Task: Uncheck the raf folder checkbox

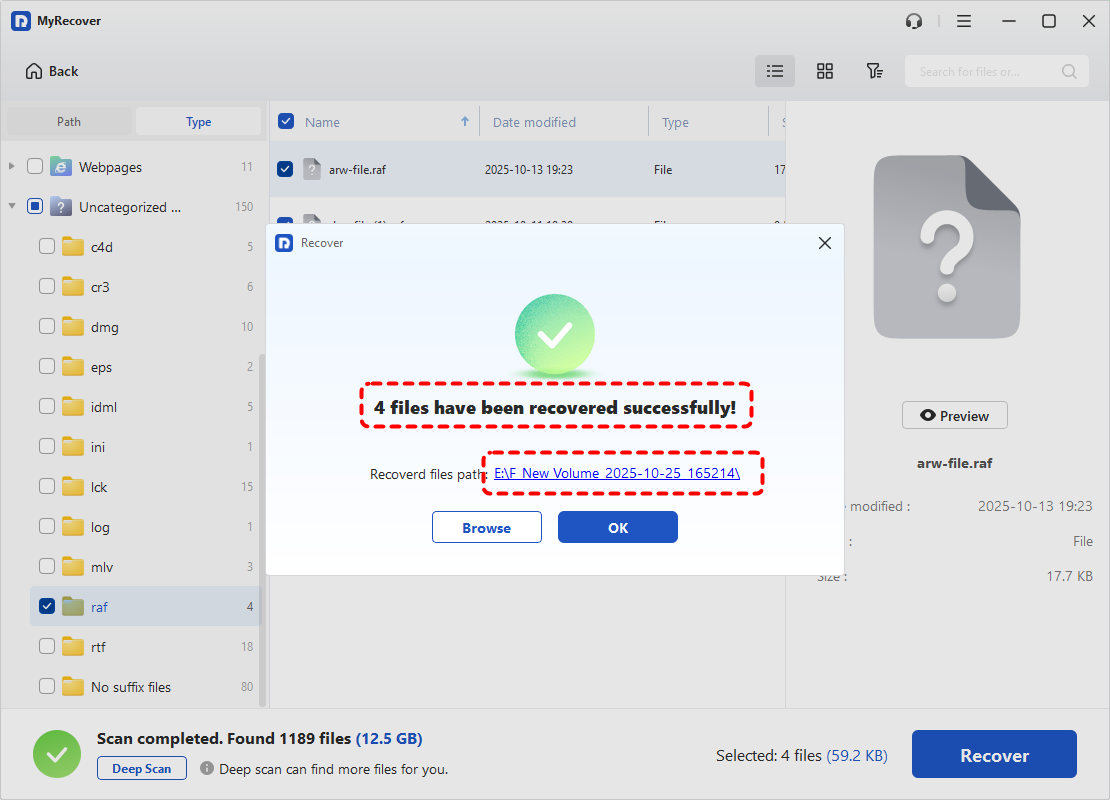Action: pos(47,606)
